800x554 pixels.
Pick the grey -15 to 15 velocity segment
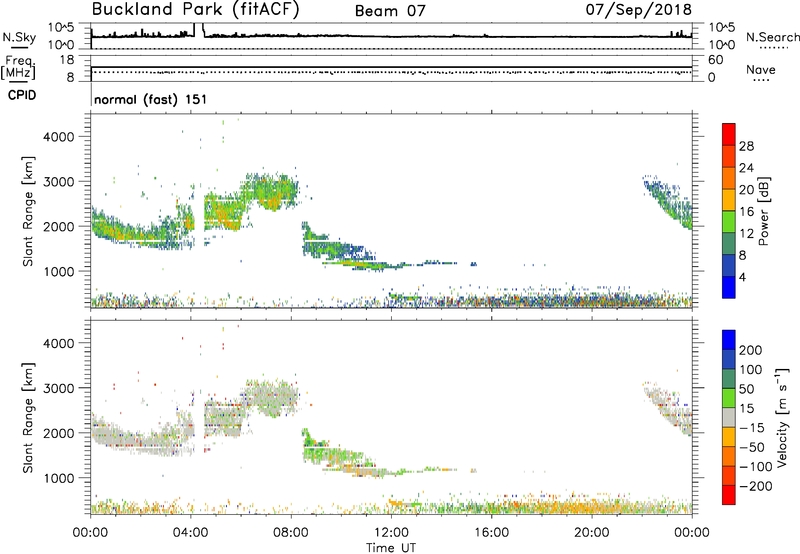[729, 418]
